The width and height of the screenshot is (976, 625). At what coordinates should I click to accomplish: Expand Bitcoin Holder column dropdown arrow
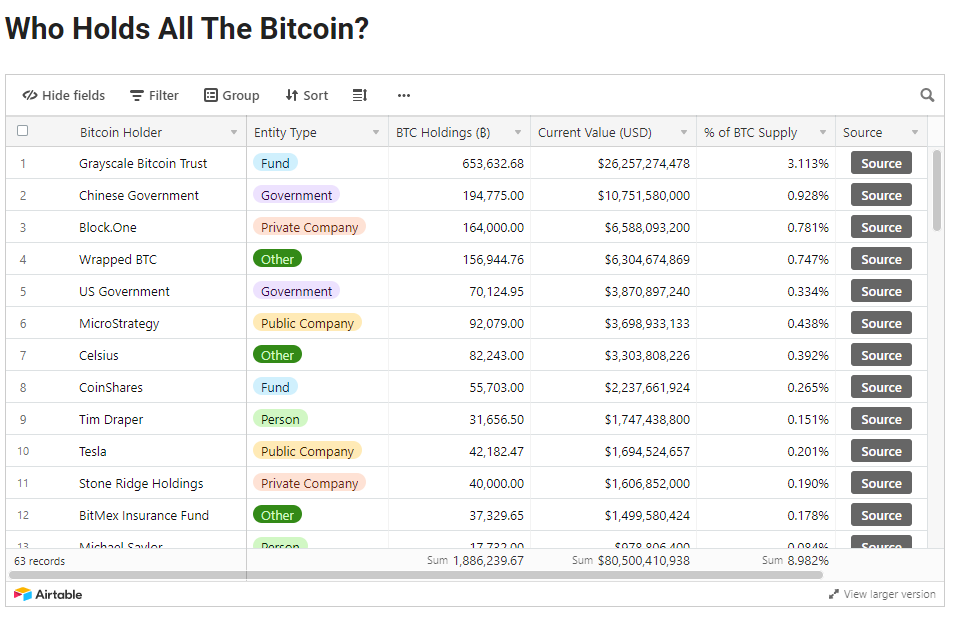click(234, 133)
